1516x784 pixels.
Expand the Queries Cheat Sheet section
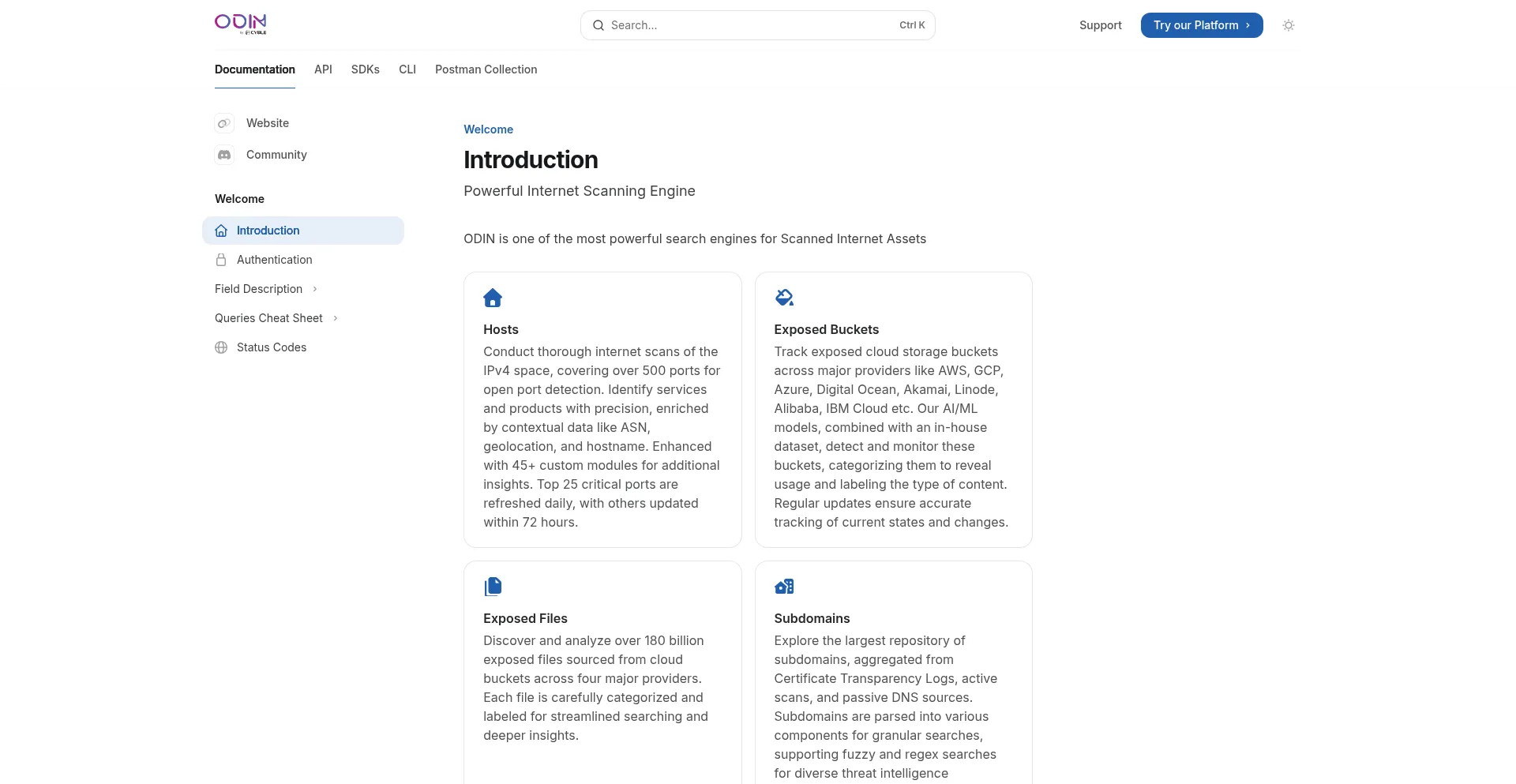276,318
